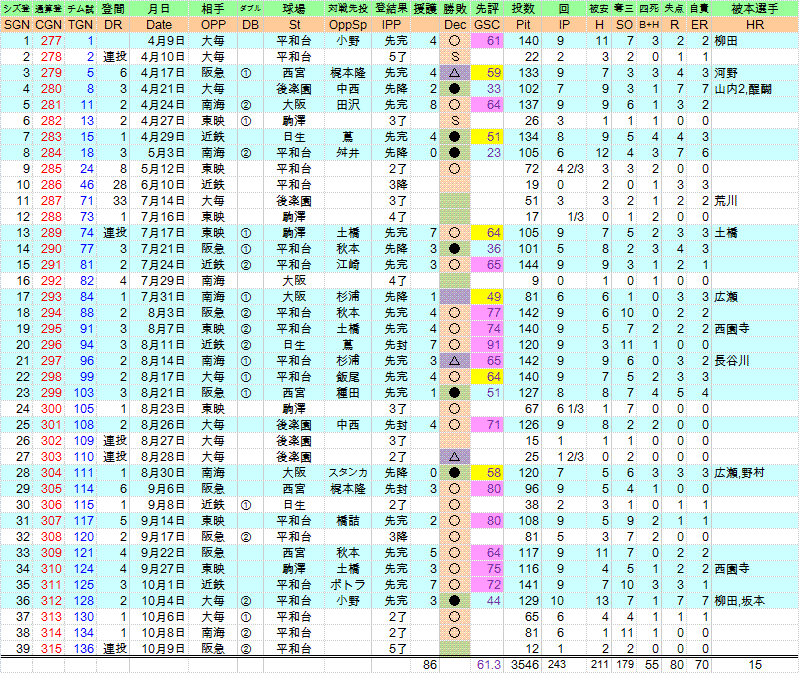Select opposing starter 飯尾
The image size is (799, 673).
click(x=348, y=376)
